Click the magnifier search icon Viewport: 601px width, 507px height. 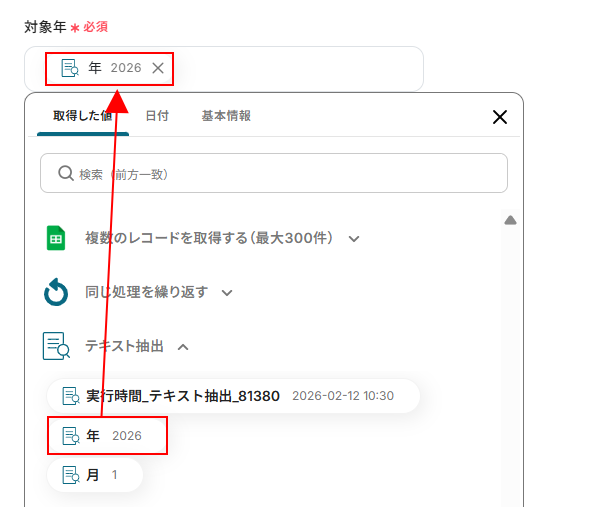coord(66,173)
